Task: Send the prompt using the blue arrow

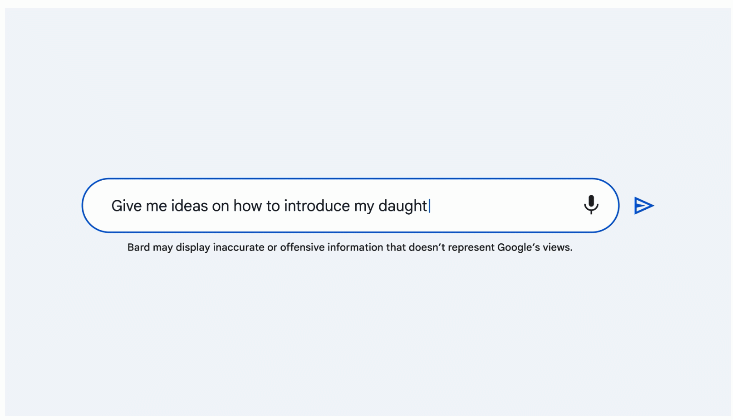Action: 644,205
